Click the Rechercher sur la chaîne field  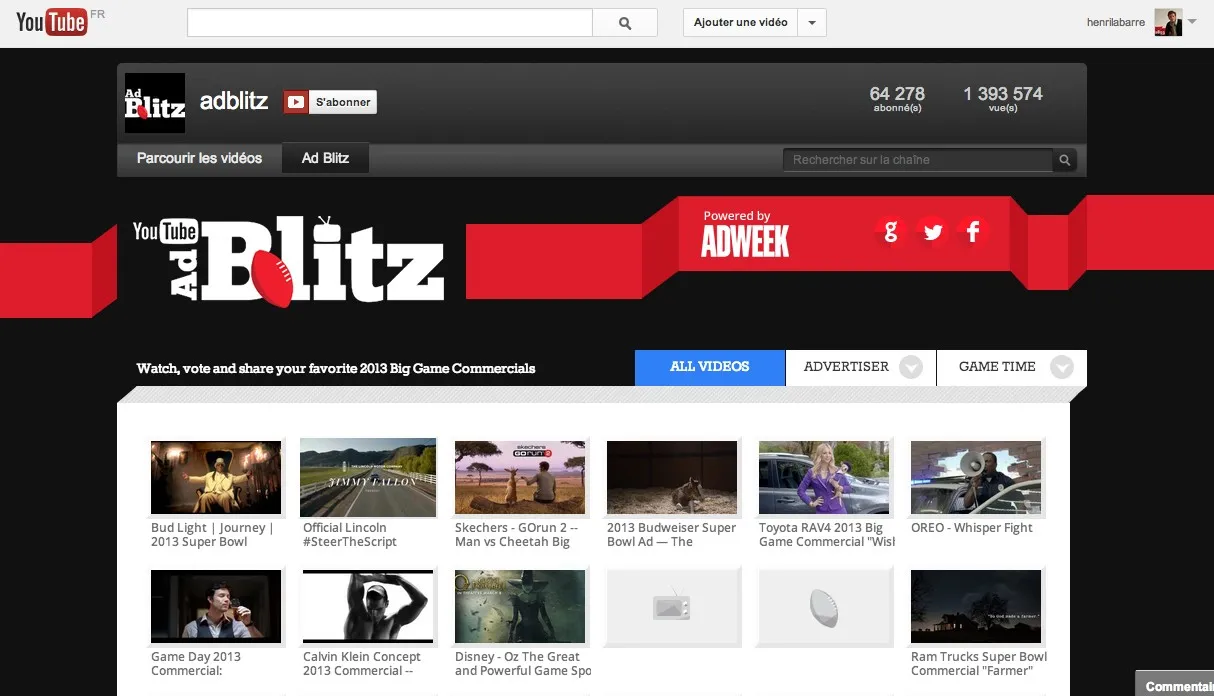(x=918, y=160)
